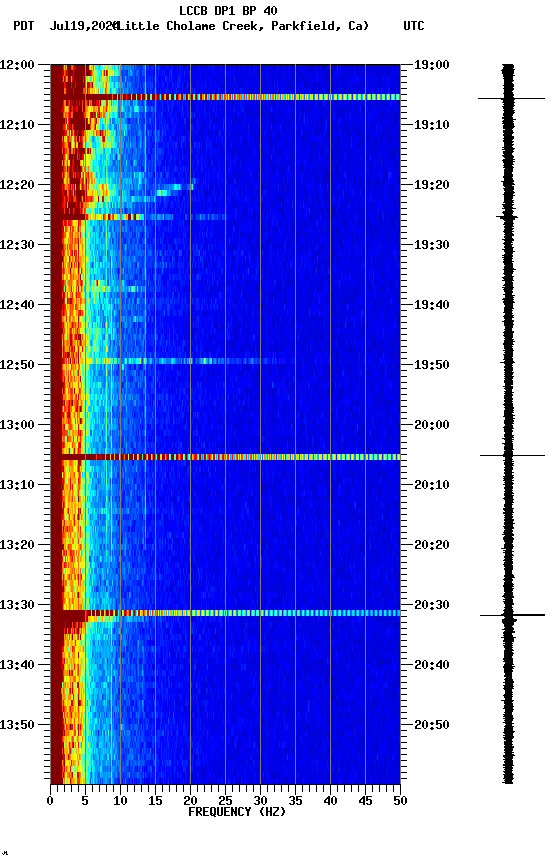Image resolution: width=552 pixels, height=864 pixels.
Task: Click 'Parkfield, Ca)' in the header
Action: 320,26
